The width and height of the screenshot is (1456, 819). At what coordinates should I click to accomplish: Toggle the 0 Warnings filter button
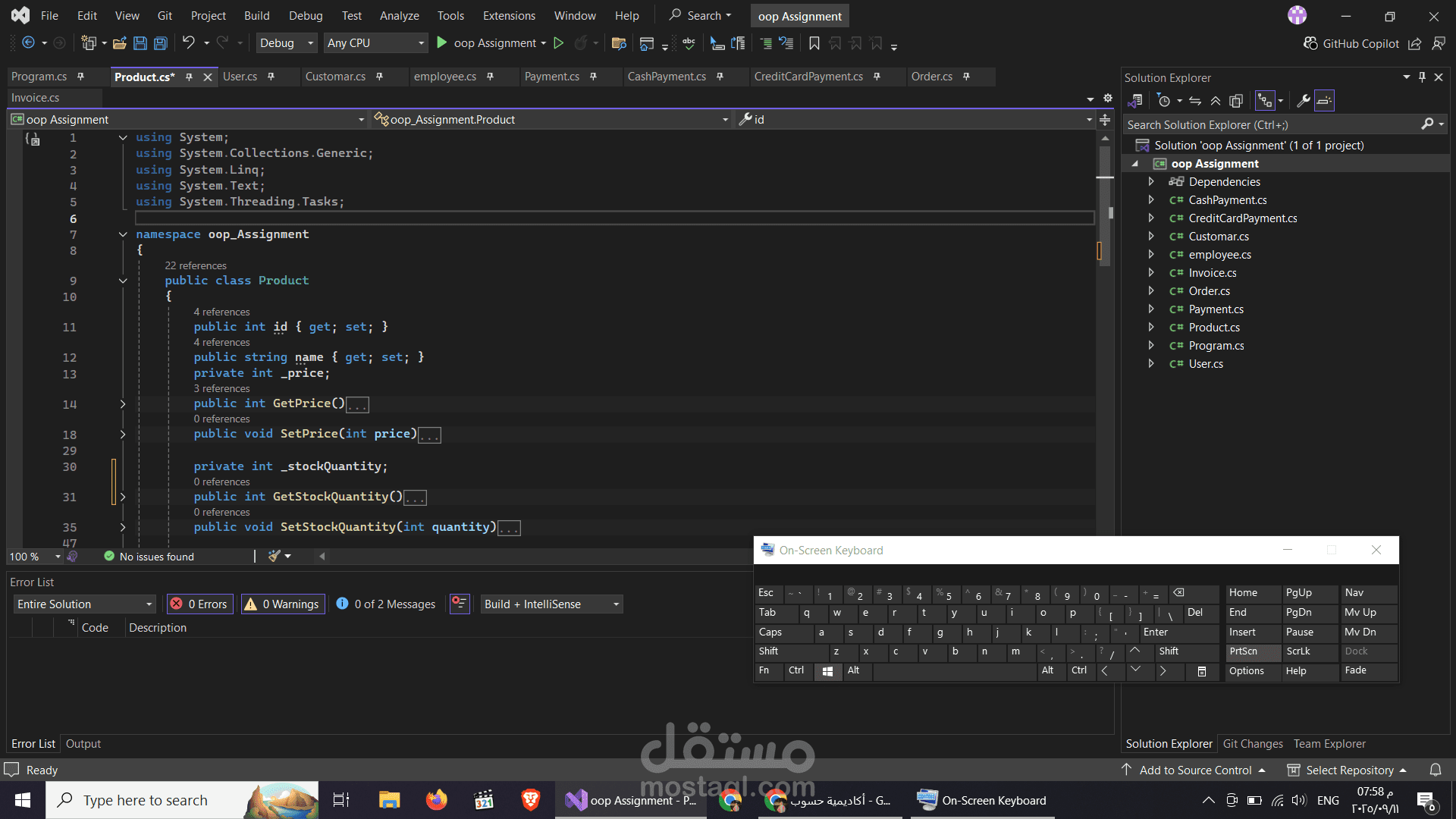pyautogui.click(x=283, y=604)
